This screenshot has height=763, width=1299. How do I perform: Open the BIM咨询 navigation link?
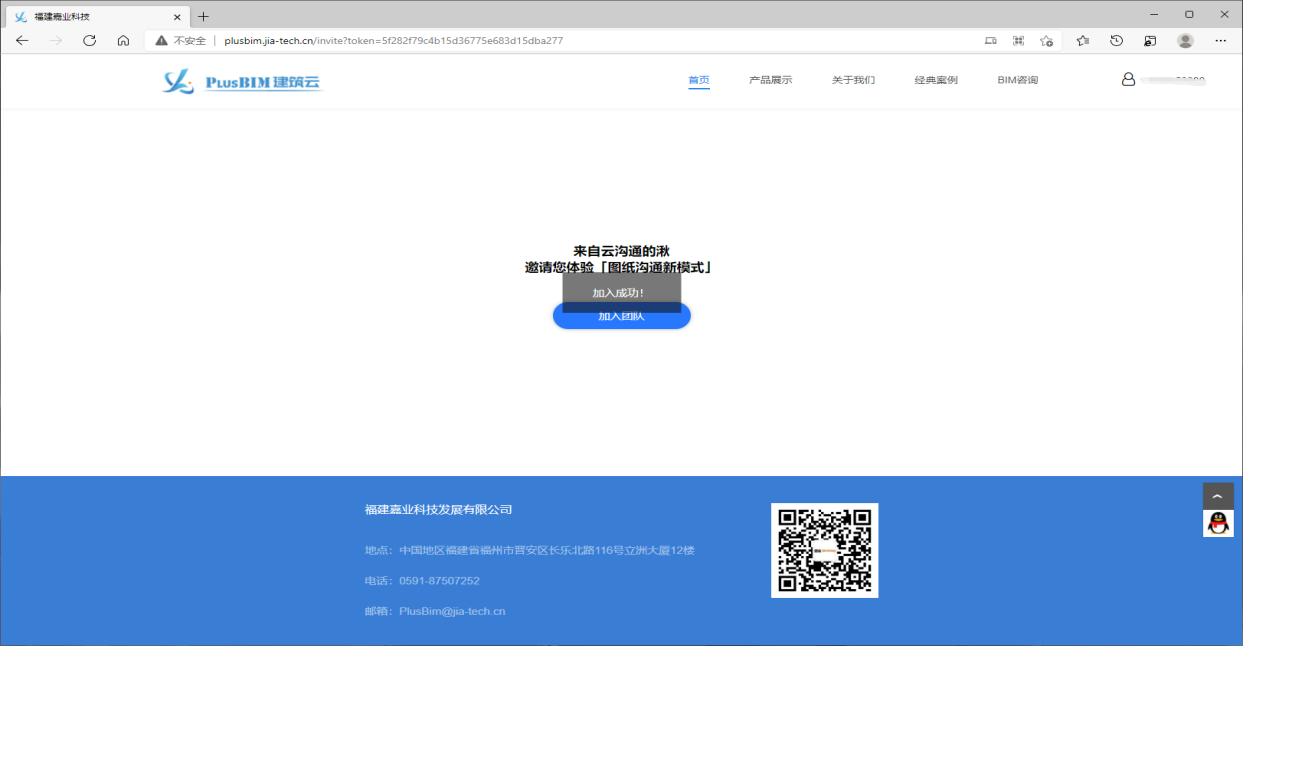point(1017,80)
